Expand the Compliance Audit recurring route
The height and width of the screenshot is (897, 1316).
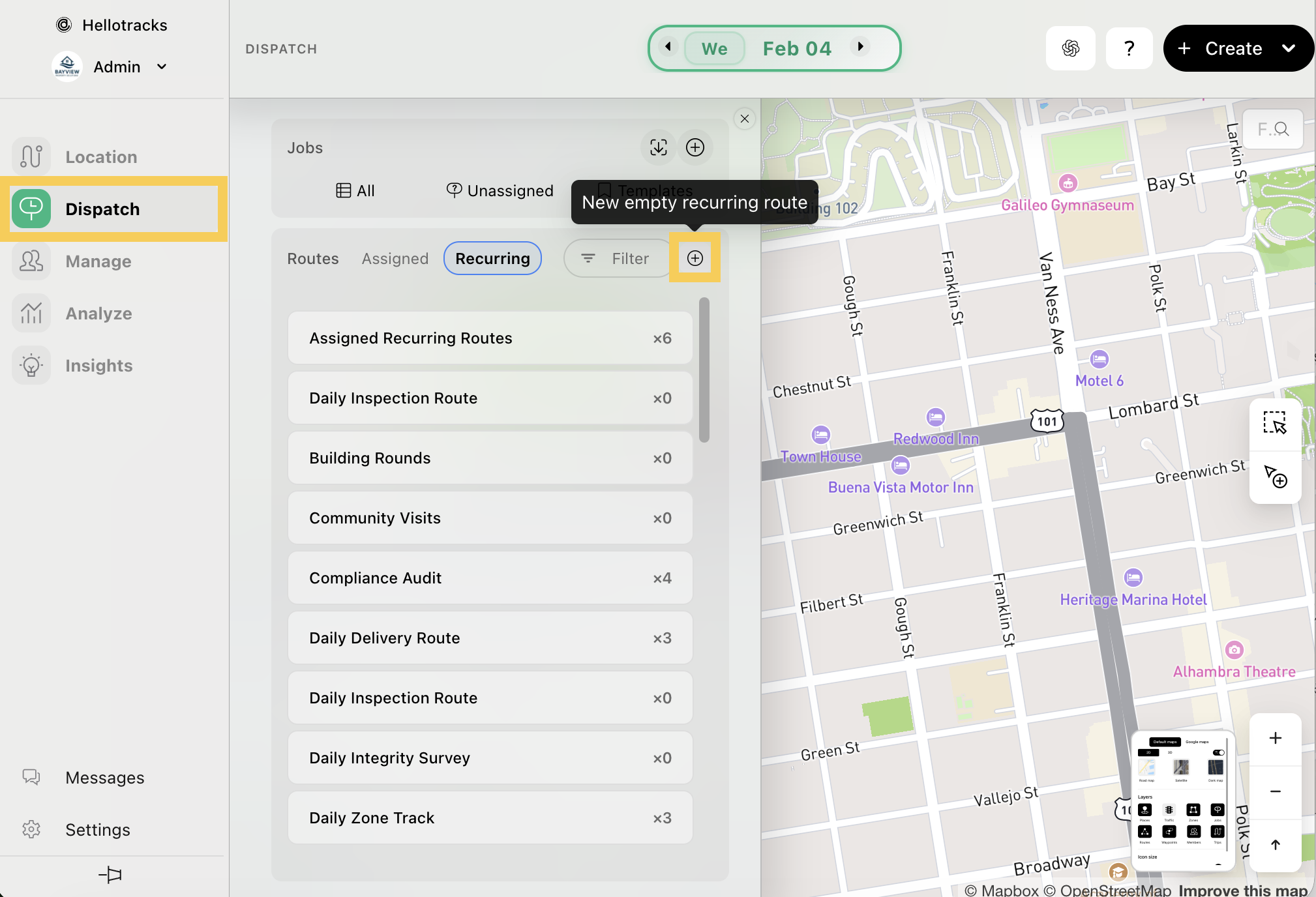point(490,578)
